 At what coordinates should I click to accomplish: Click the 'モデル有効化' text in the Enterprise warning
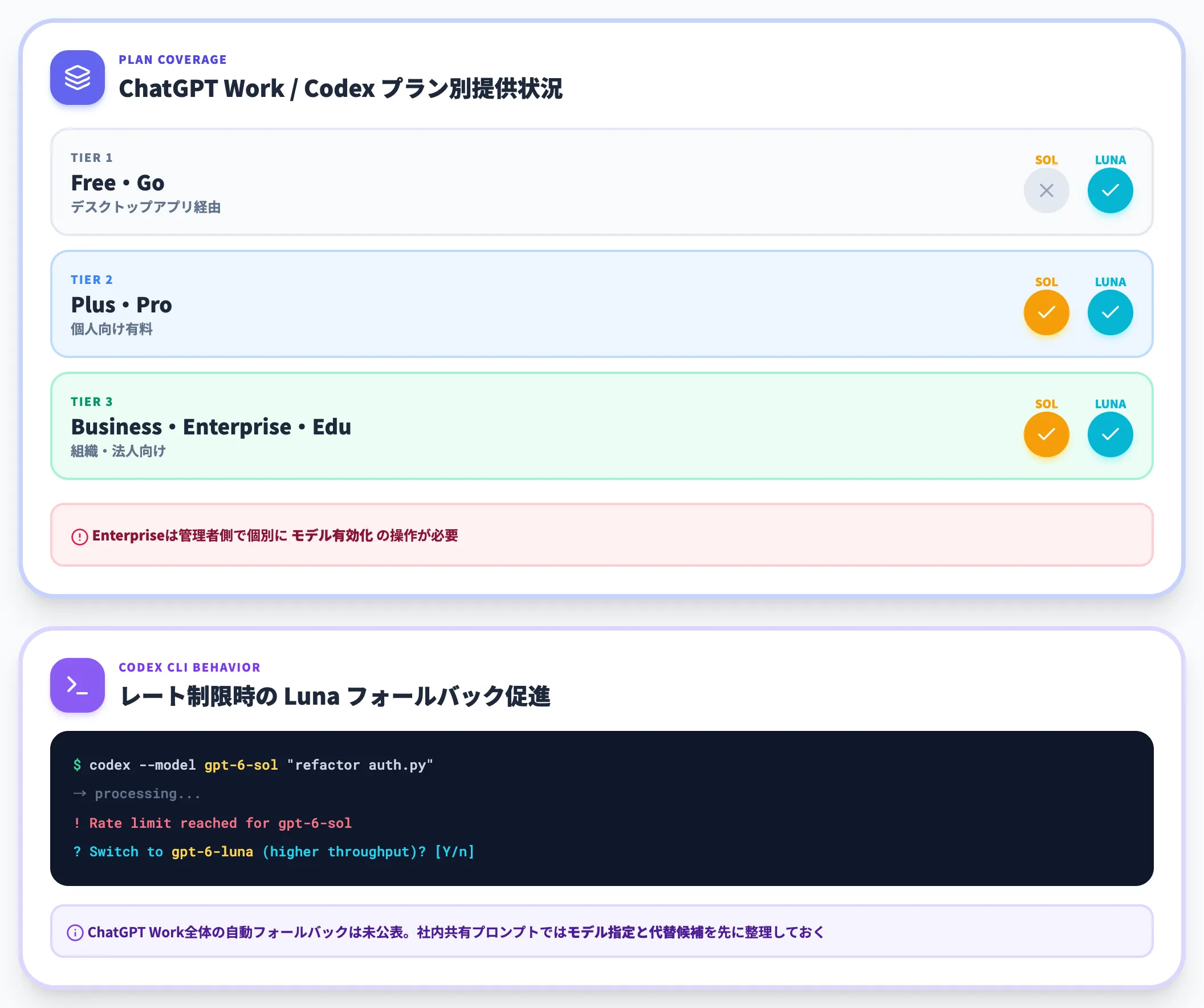pyautogui.click(x=332, y=535)
